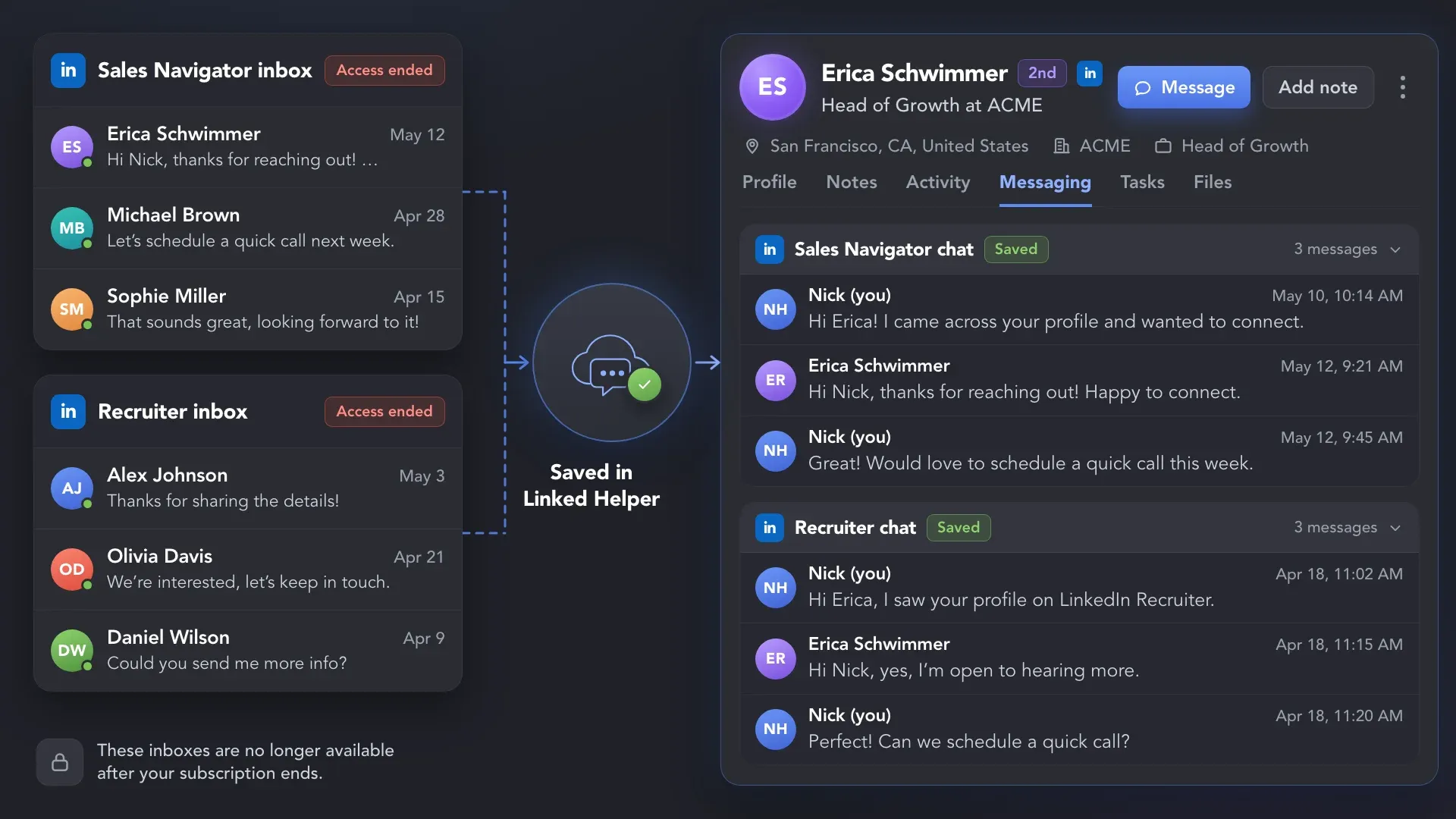Click message 'Perfect! Can we schedule a quick call?'
Screen dimensions: 1456x819
[x=968, y=742]
